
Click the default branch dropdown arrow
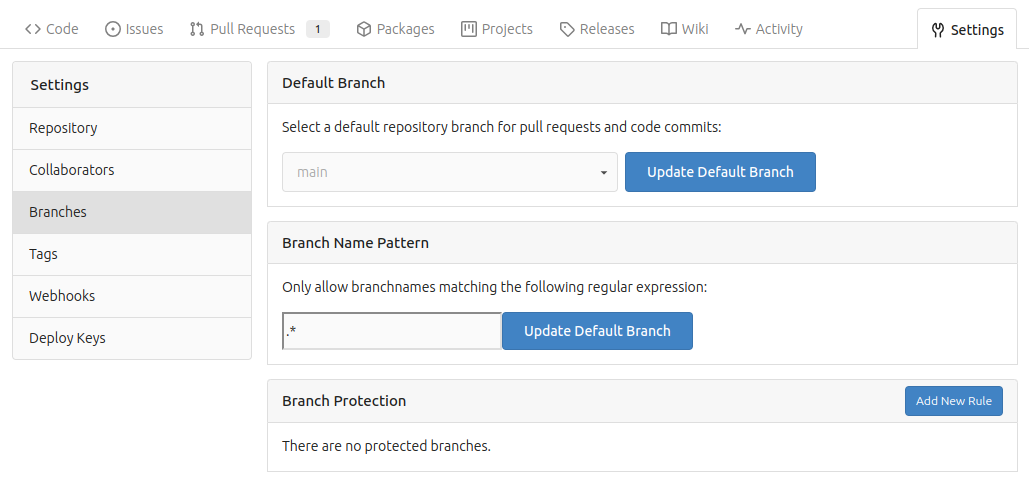[x=604, y=172]
